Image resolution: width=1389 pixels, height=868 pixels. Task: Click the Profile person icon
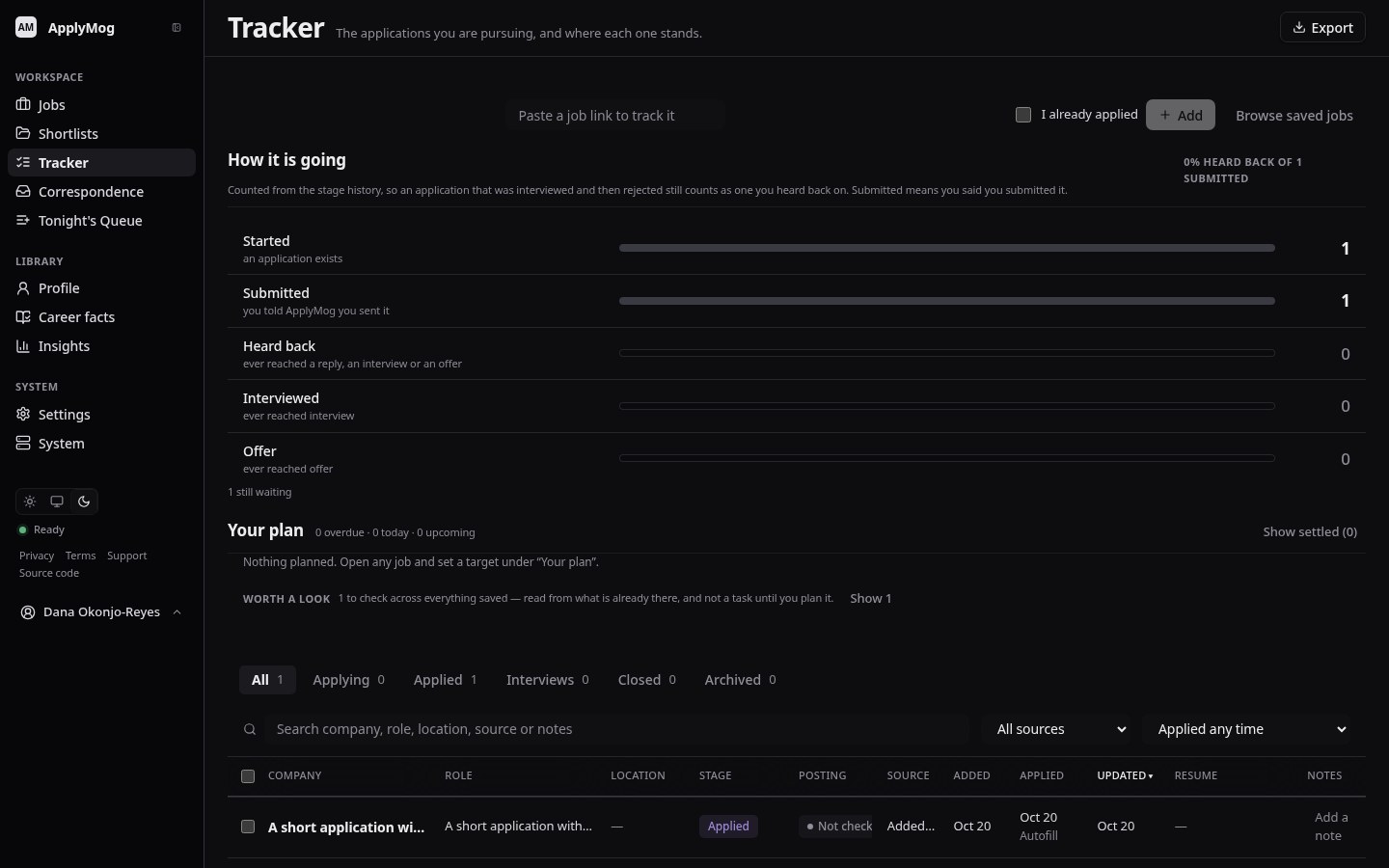(x=23, y=287)
